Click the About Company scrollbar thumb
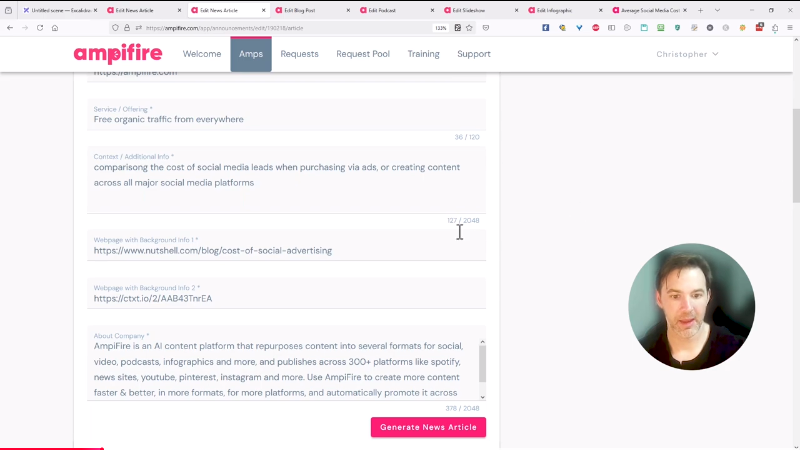 [x=482, y=364]
